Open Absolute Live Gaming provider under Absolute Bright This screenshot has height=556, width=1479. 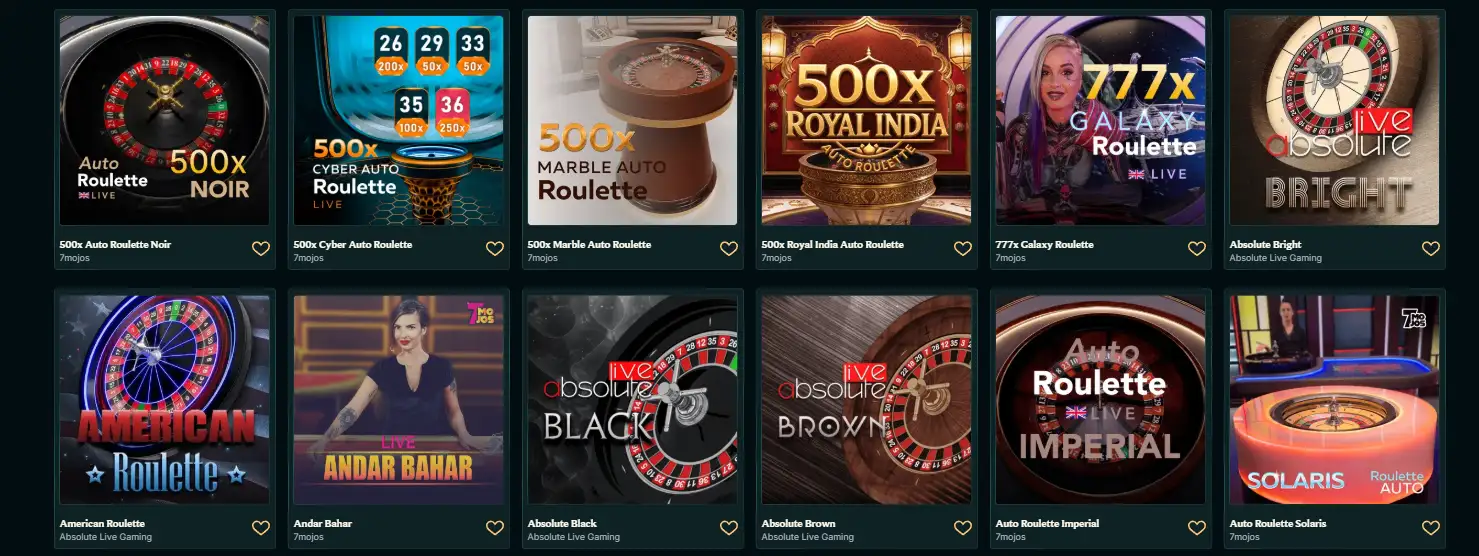pyautogui.click(x=1275, y=258)
